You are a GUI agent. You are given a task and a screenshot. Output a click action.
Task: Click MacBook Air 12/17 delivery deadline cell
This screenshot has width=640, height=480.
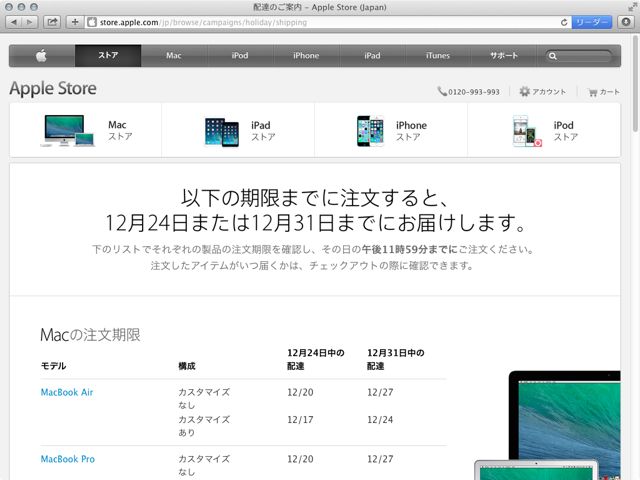point(300,420)
